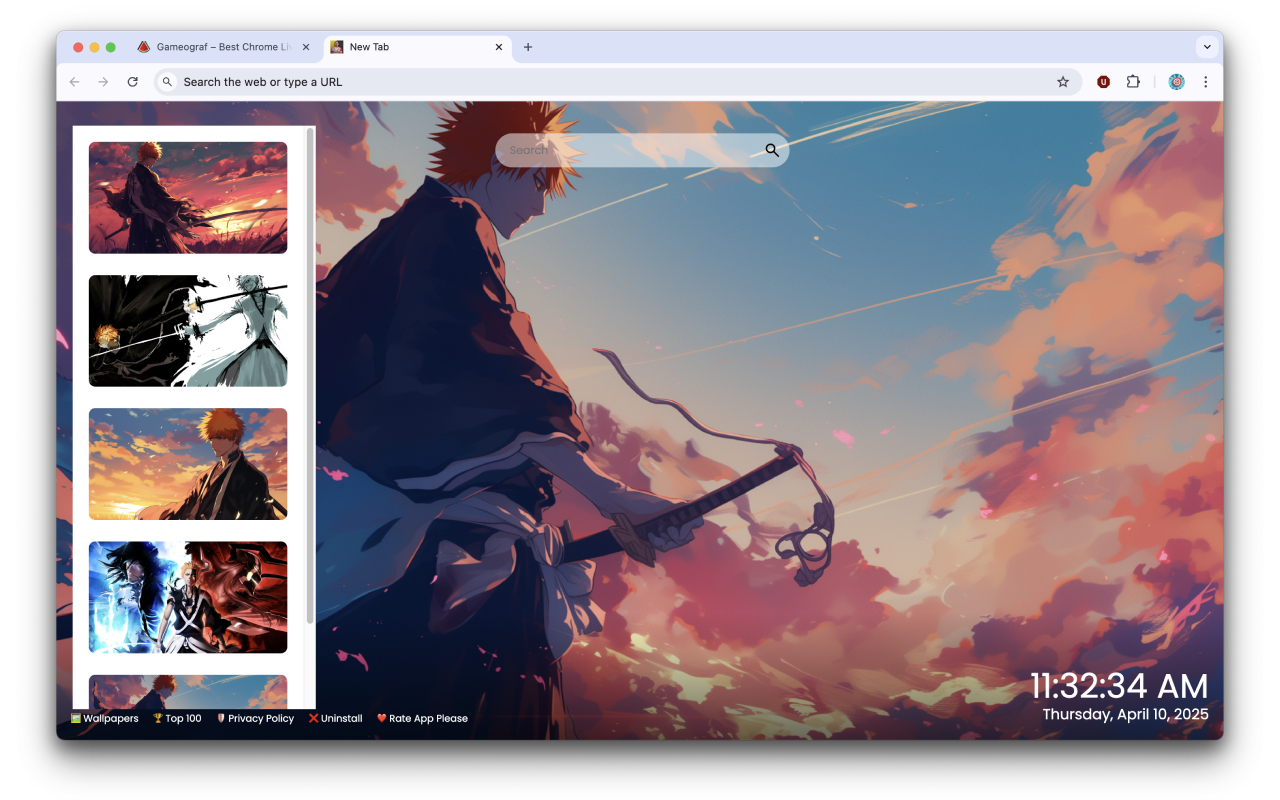Click the magnifier icon in the Search bar
The image size is (1280, 800).
coord(771,149)
